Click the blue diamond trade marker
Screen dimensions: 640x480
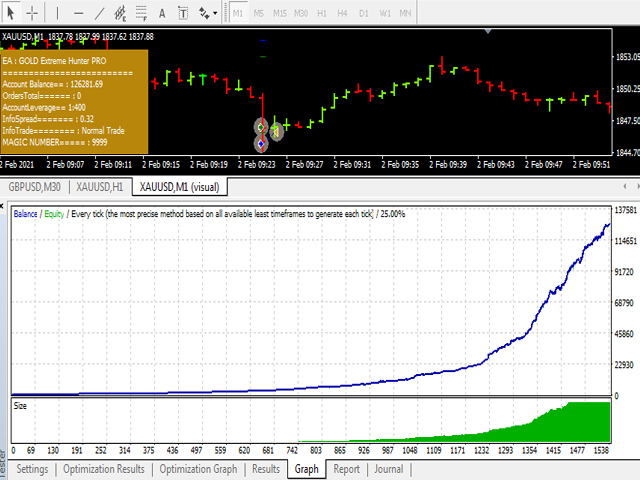tap(261, 144)
